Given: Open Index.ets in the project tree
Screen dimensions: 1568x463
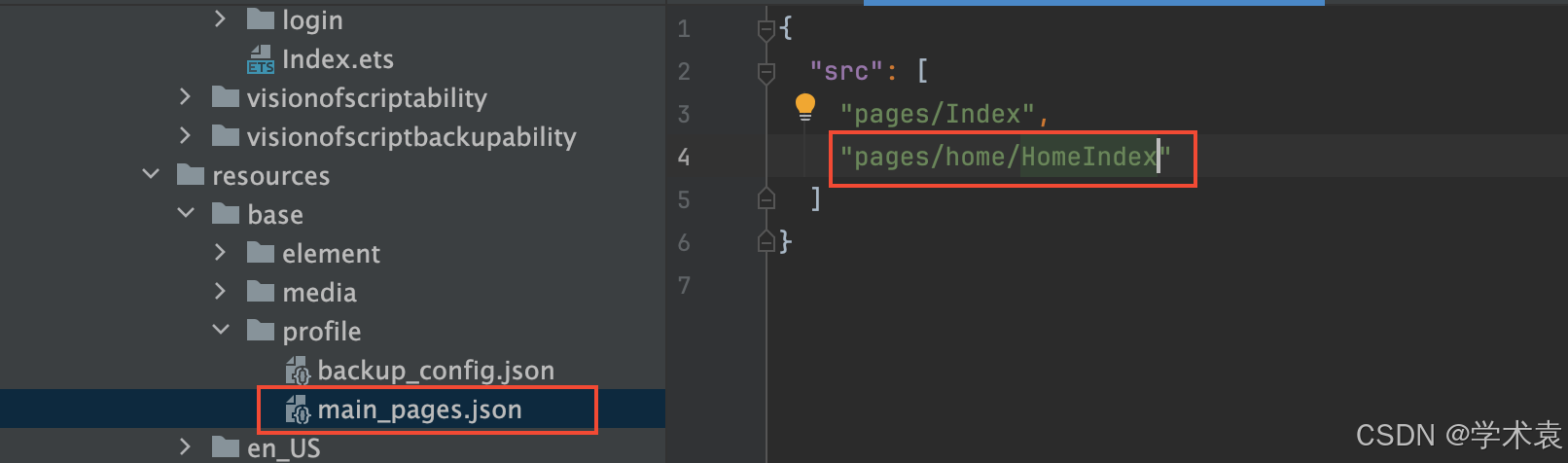Looking at the screenshot, I should click(x=338, y=59).
